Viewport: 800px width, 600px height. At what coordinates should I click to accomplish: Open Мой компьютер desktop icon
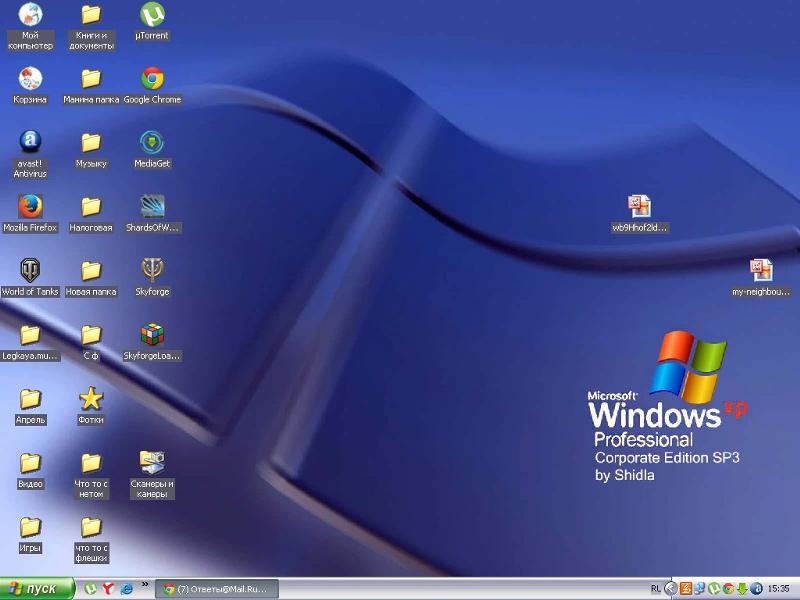tap(30, 26)
